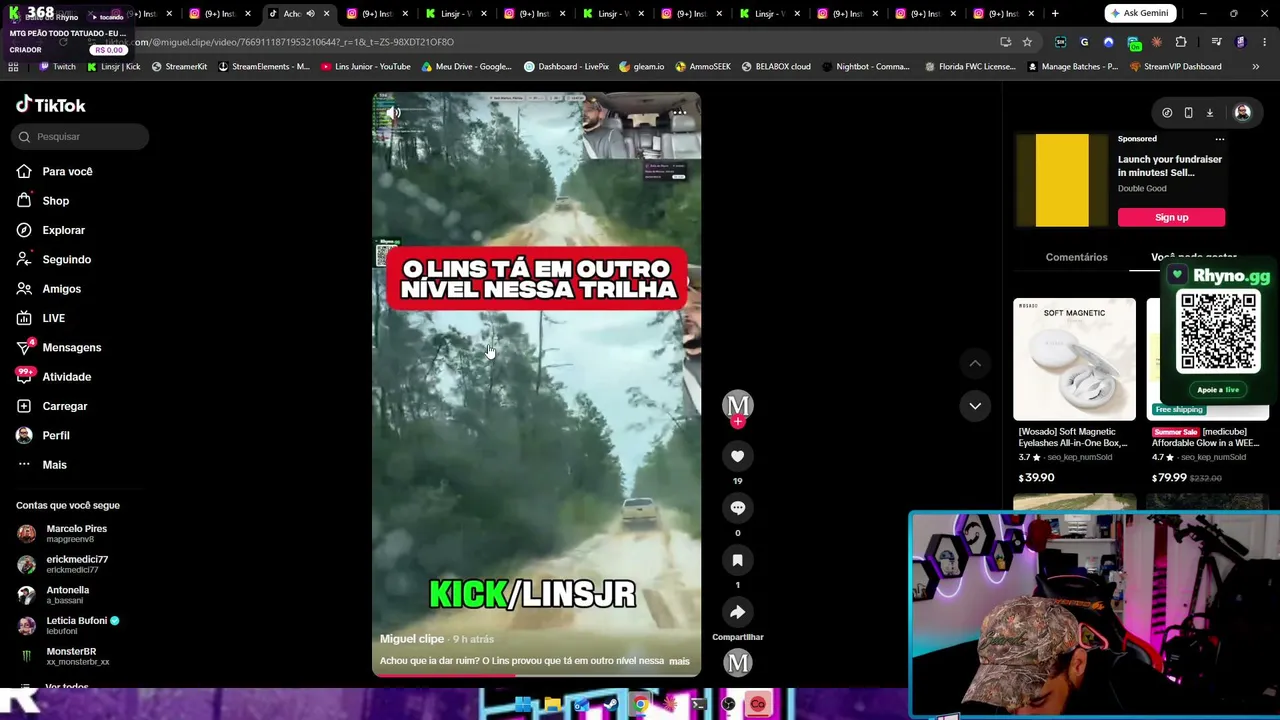Open the Lins Junior - YouTube bookmark

click(366, 67)
